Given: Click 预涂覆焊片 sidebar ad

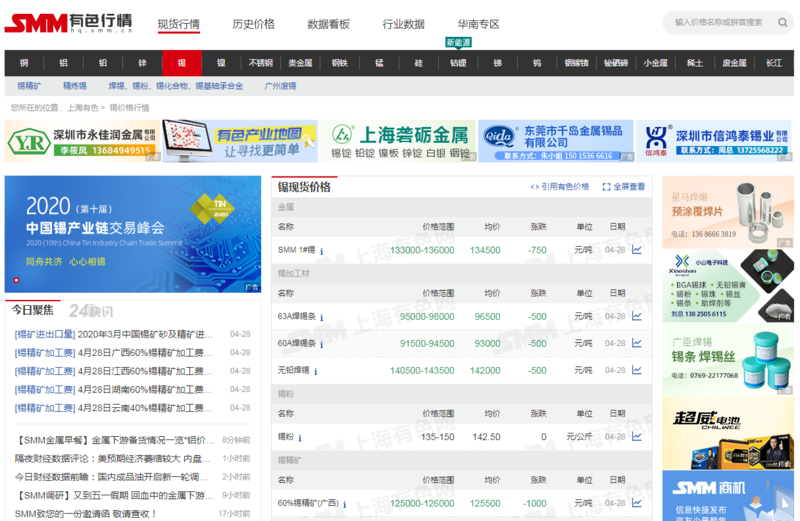Looking at the screenshot, I should coord(728,212).
